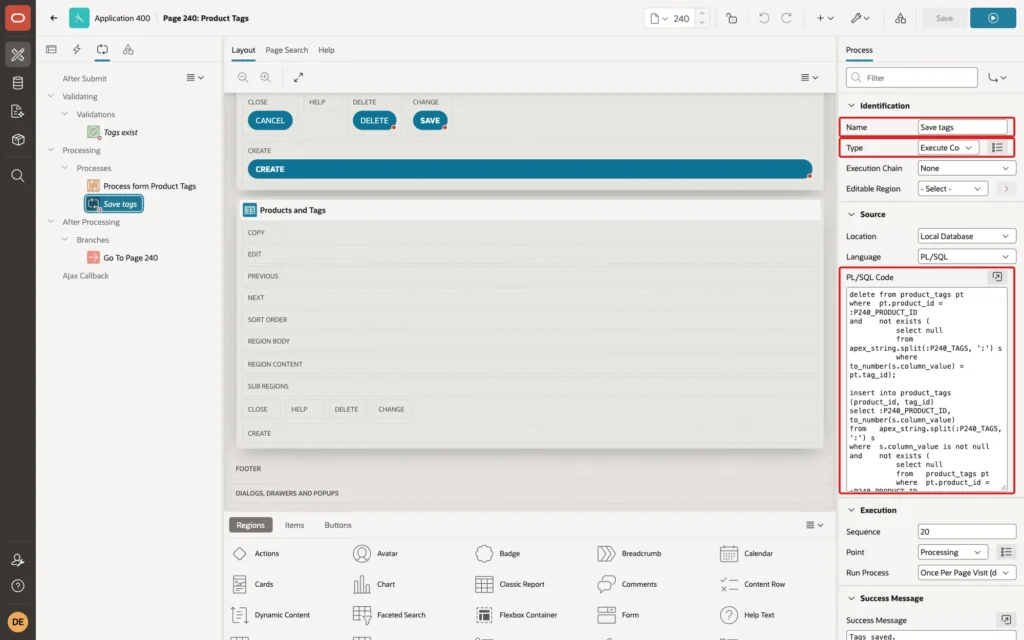Screen dimensions: 1024x640
Task: Collapse the Identification section
Action: 851,105
